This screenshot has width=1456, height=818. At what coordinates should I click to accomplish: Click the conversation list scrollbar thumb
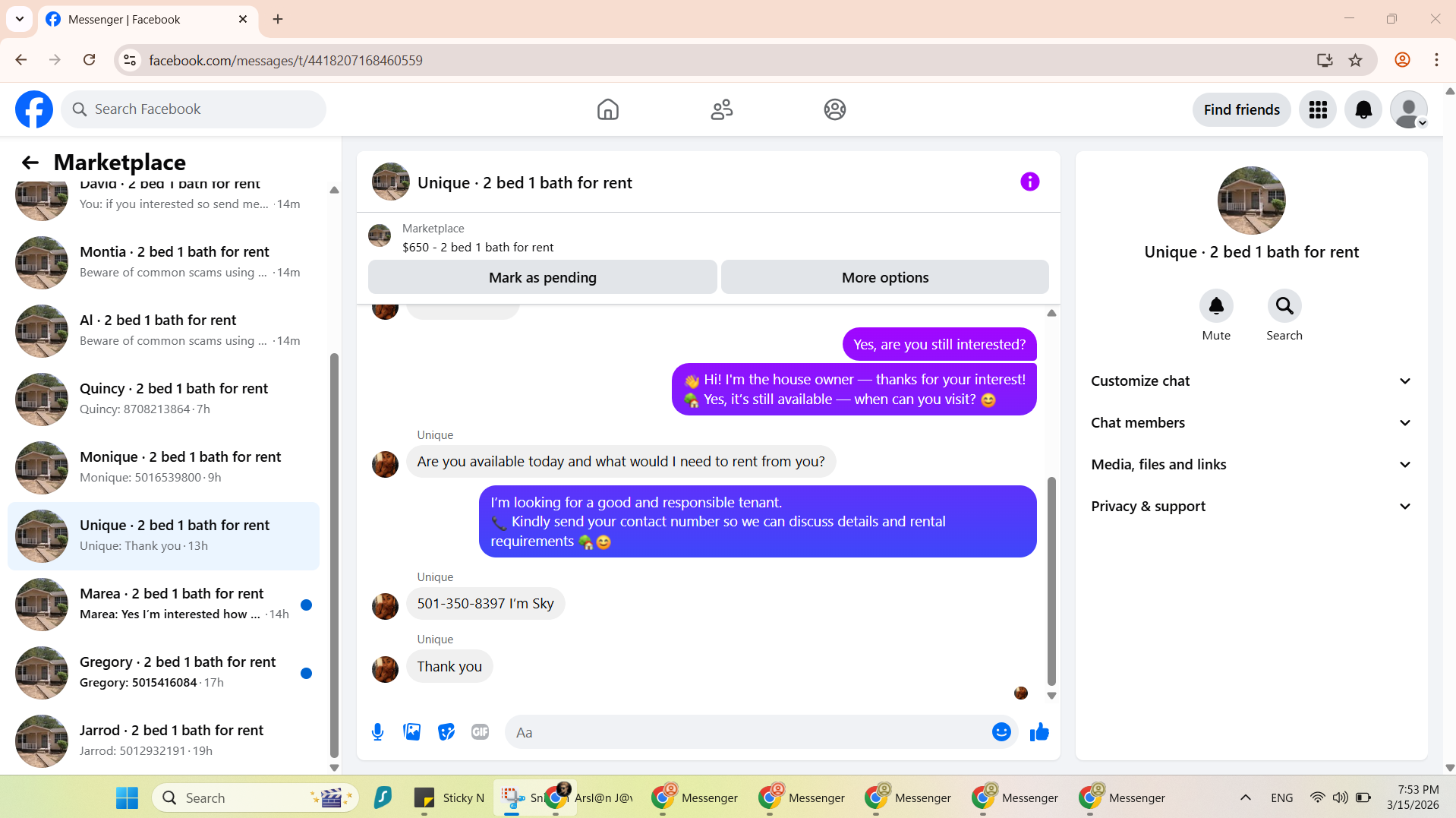pos(334,554)
